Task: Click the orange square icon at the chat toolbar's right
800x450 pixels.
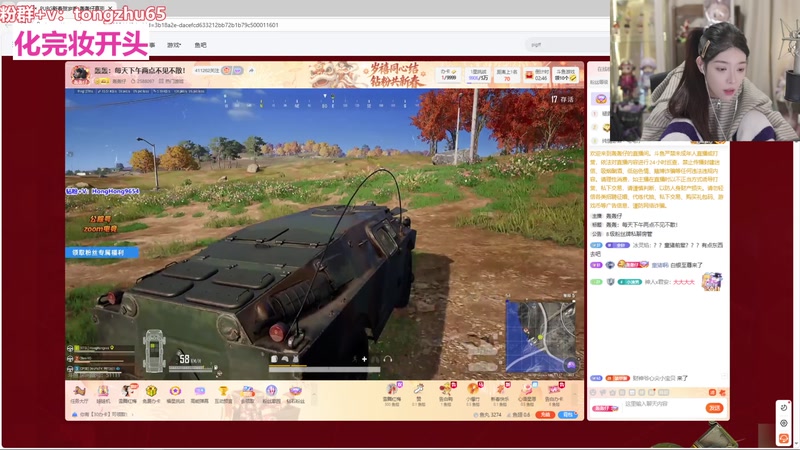Action: coord(712,392)
